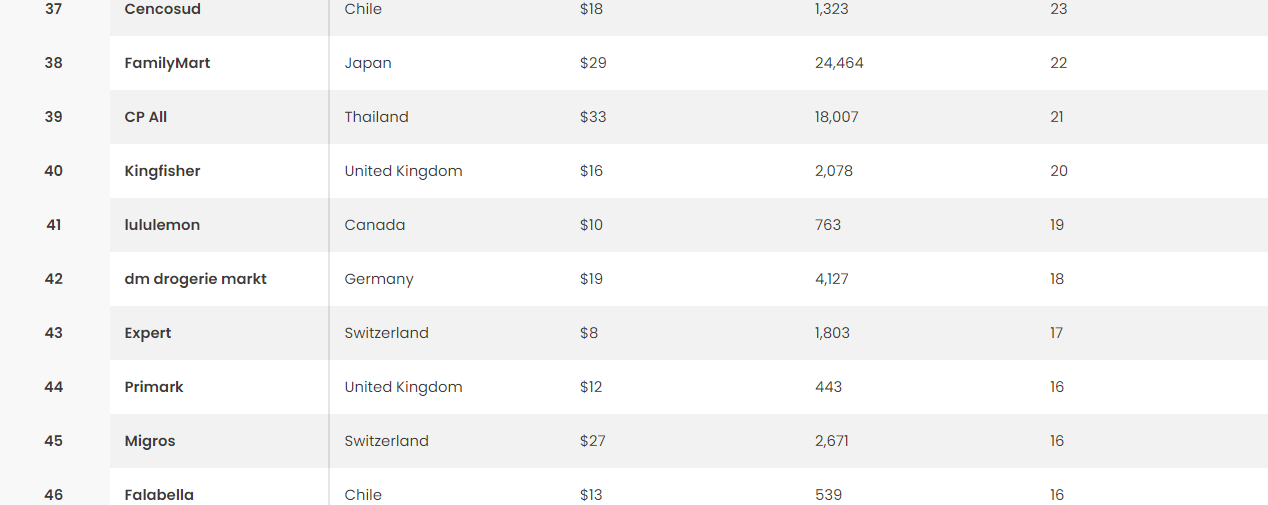
Task: Select the Falabella name cell
Action: [159, 495]
